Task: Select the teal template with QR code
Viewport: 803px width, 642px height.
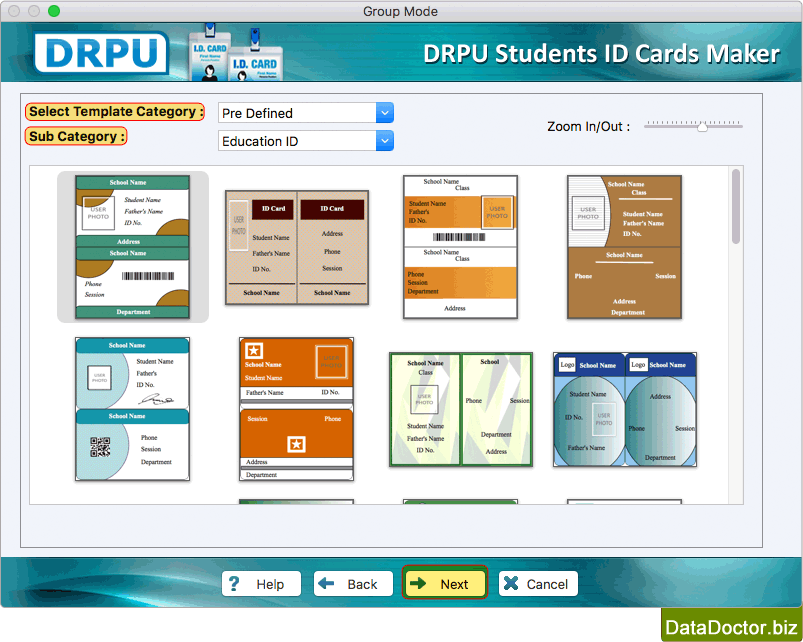Action: click(133, 409)
